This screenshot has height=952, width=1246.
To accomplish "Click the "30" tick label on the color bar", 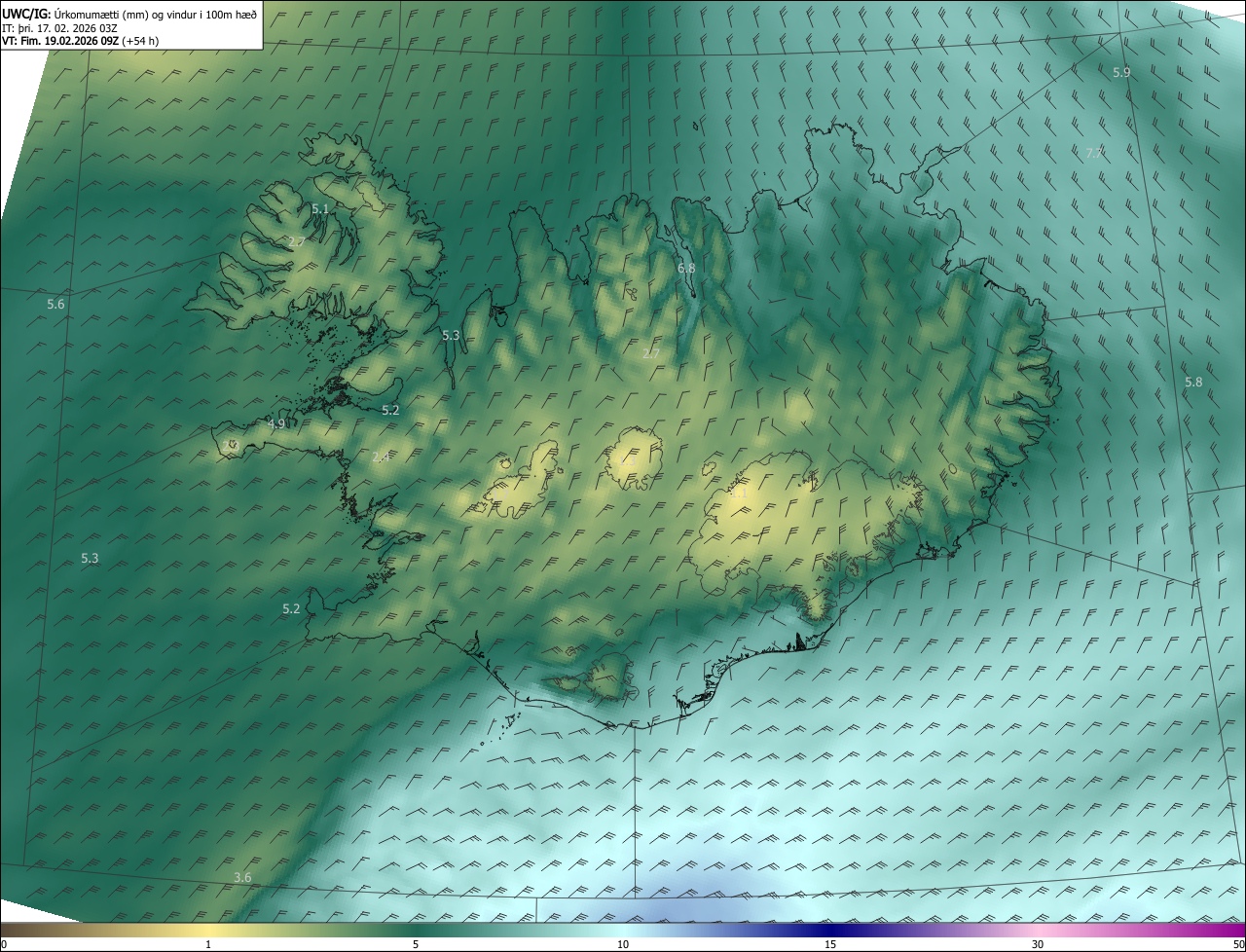I will click(1038, 945).
